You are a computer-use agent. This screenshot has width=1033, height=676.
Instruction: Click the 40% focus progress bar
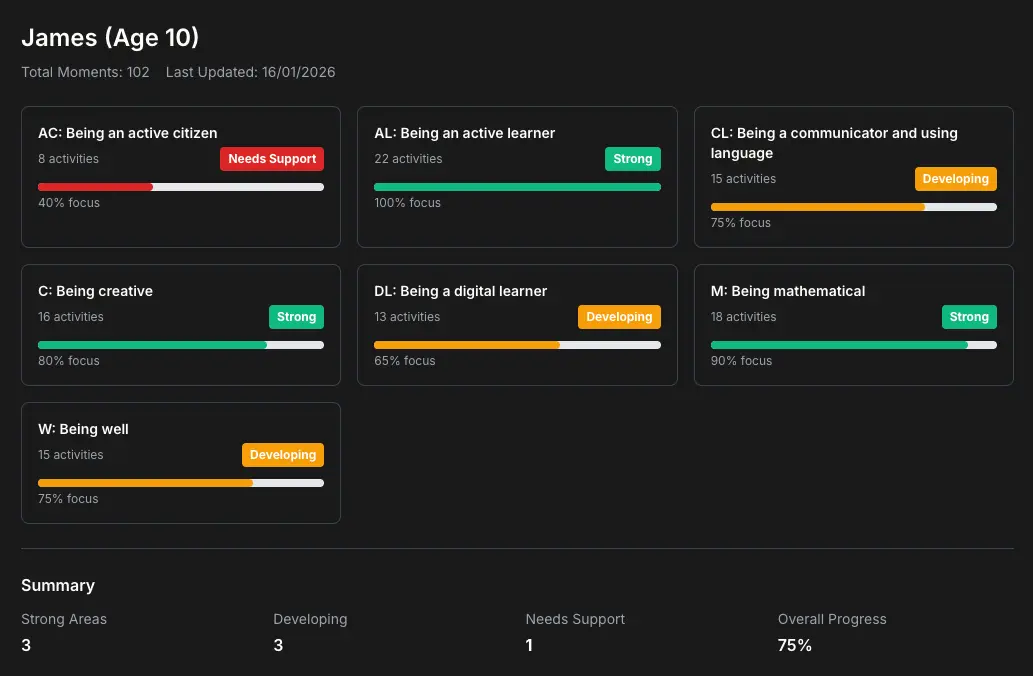coord(180,186)
